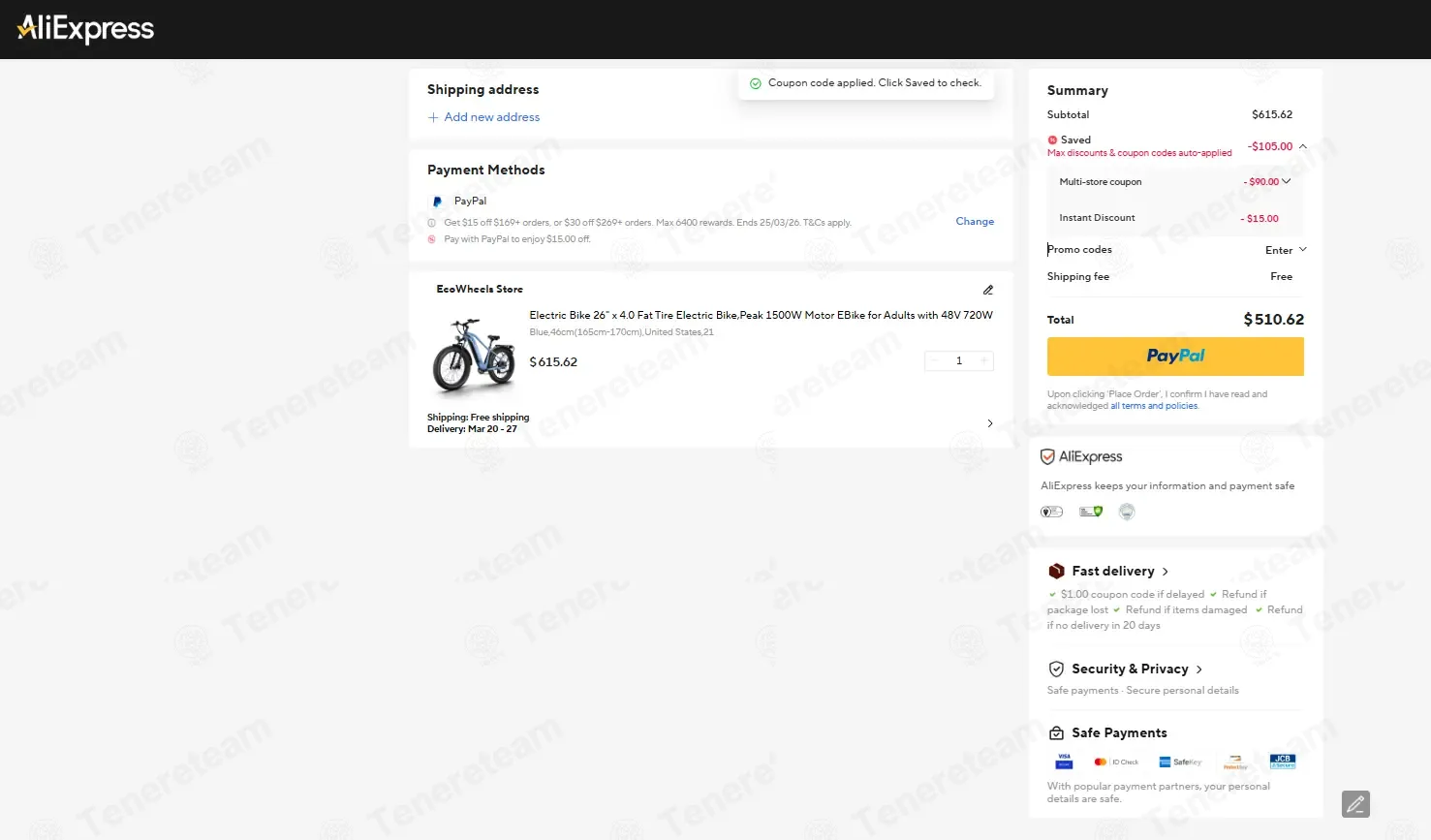Expand the Promo codes Enter dropdown

[x=1286, y=250]
